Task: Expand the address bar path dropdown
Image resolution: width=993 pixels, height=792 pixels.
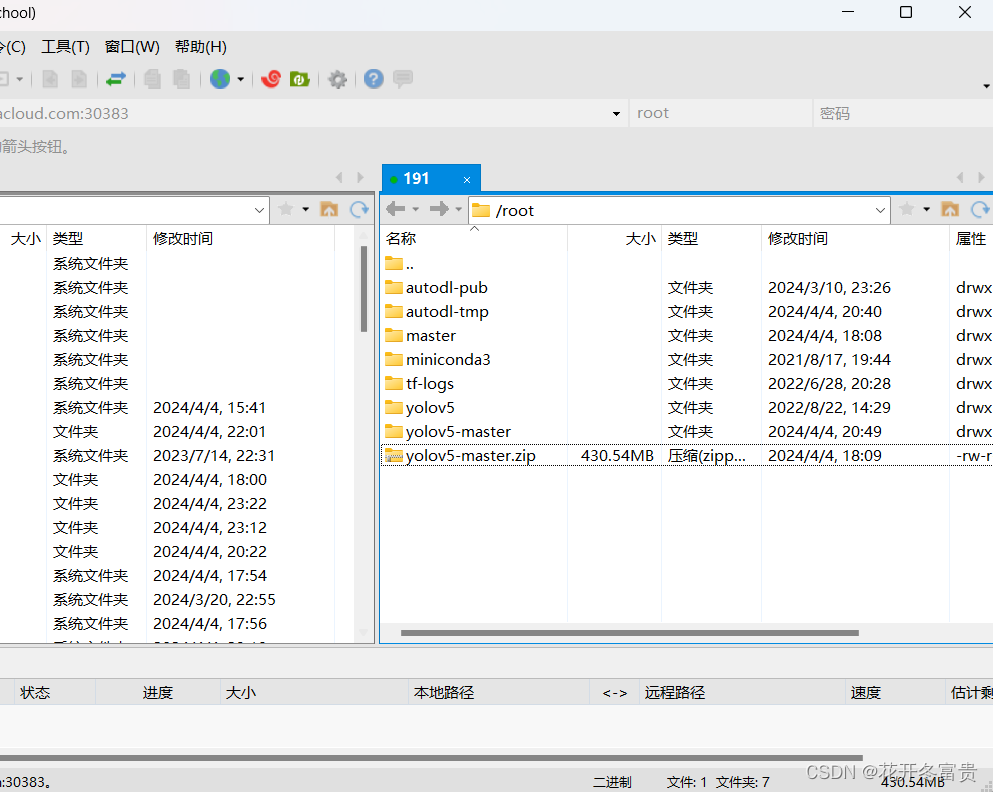Action: coord(879,210)
